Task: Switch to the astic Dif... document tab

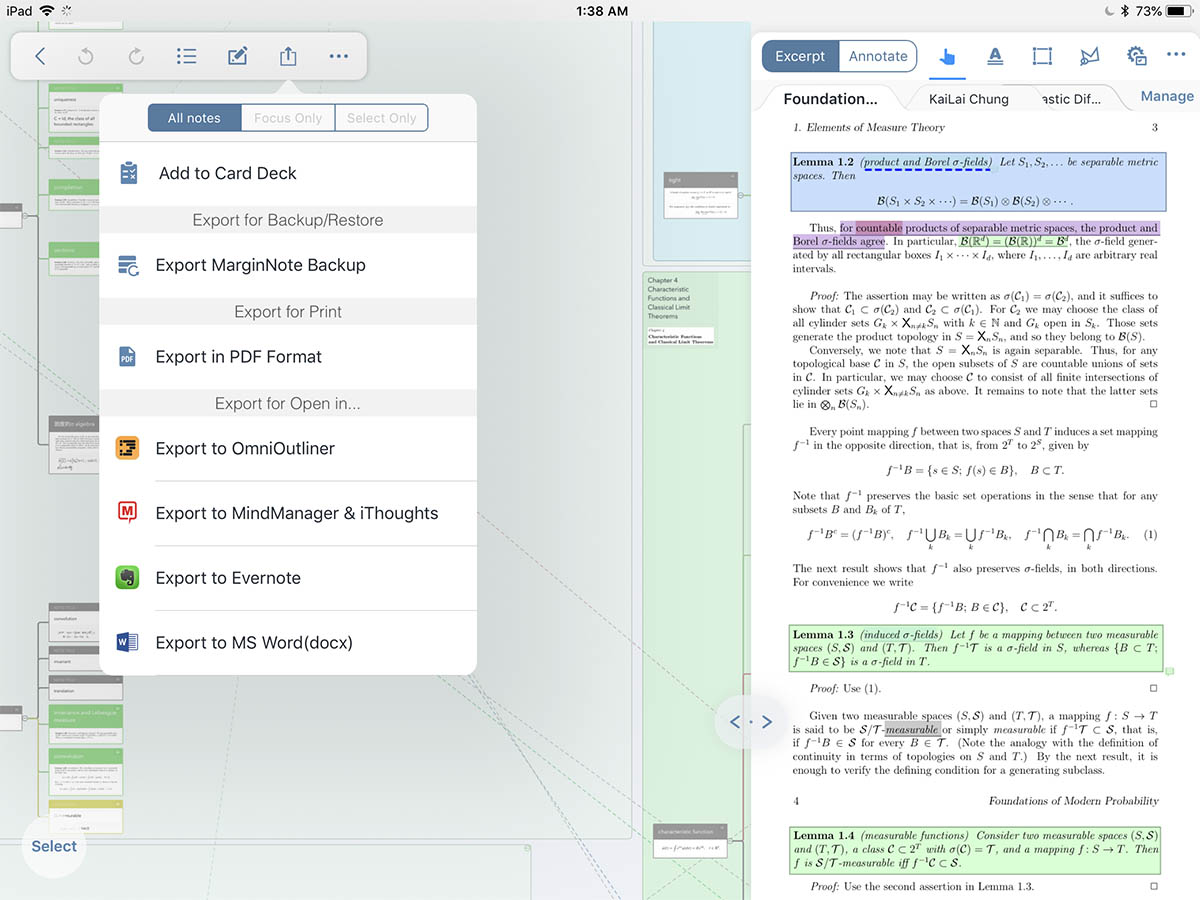Action: (x=1072, y=99)
